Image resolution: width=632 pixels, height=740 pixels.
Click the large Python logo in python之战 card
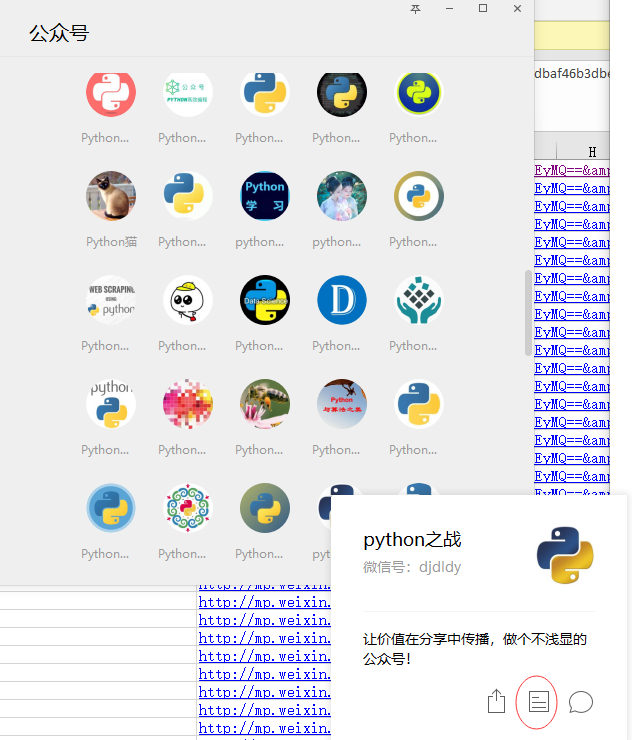coord(565,555)
